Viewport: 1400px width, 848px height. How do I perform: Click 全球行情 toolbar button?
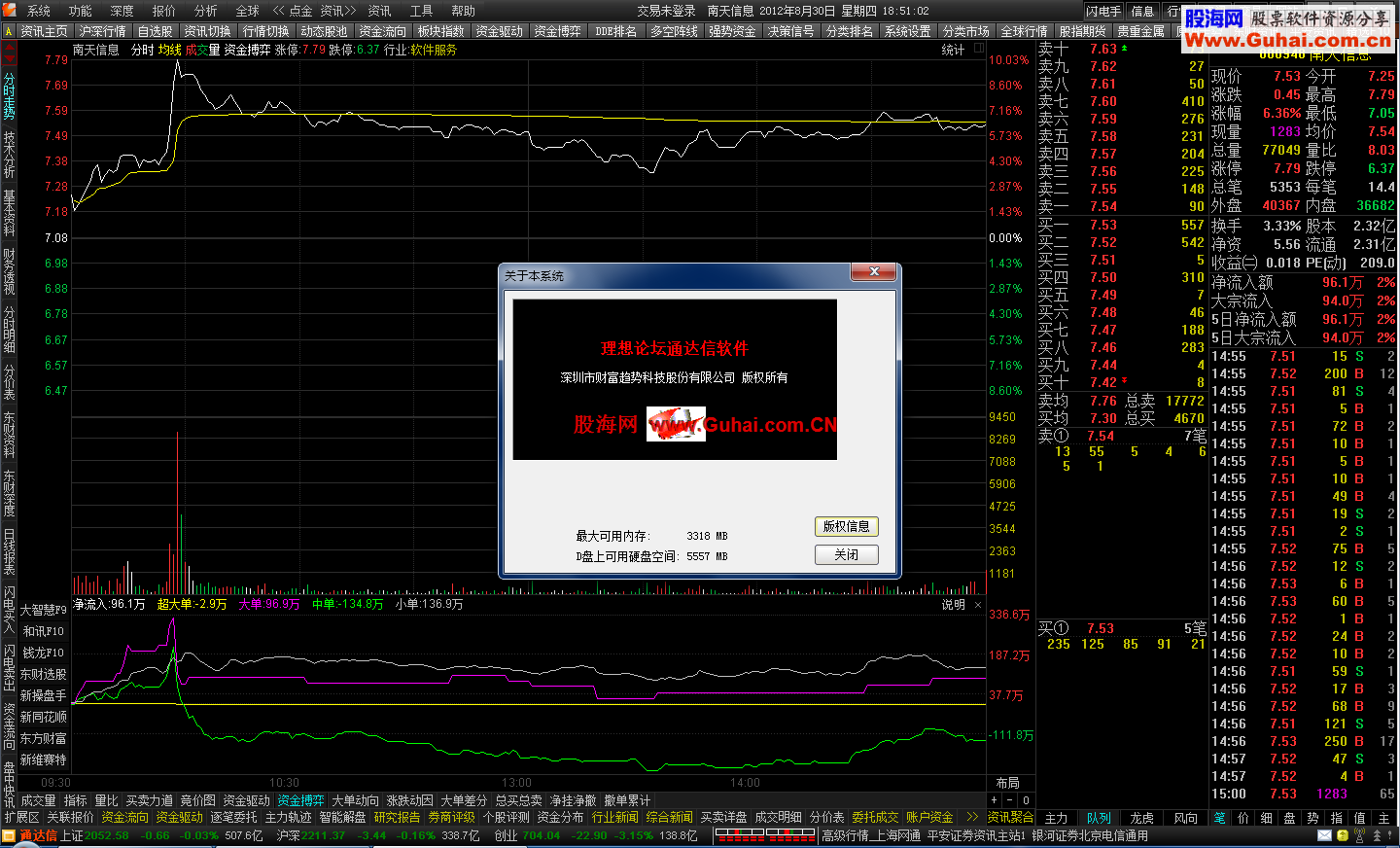point(1025,31)
